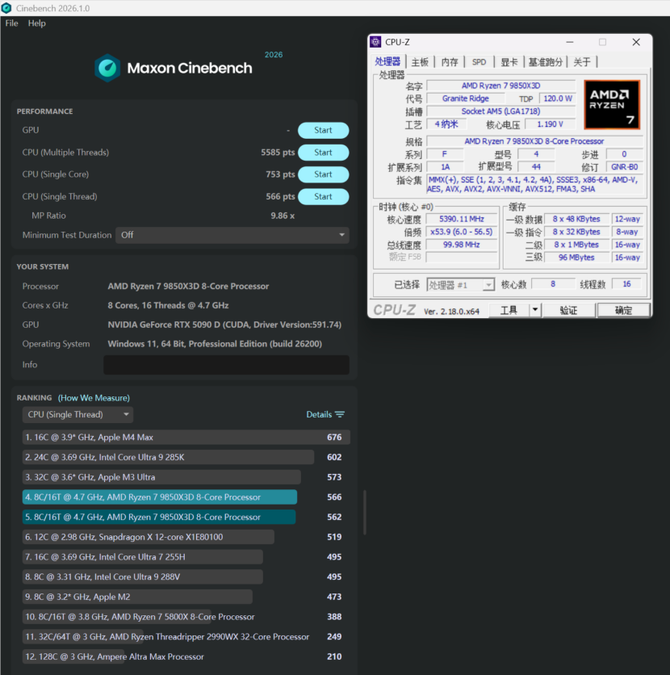Viewport: 670px width, 675px height.
Task: Open the File menu
Action: 12,23
